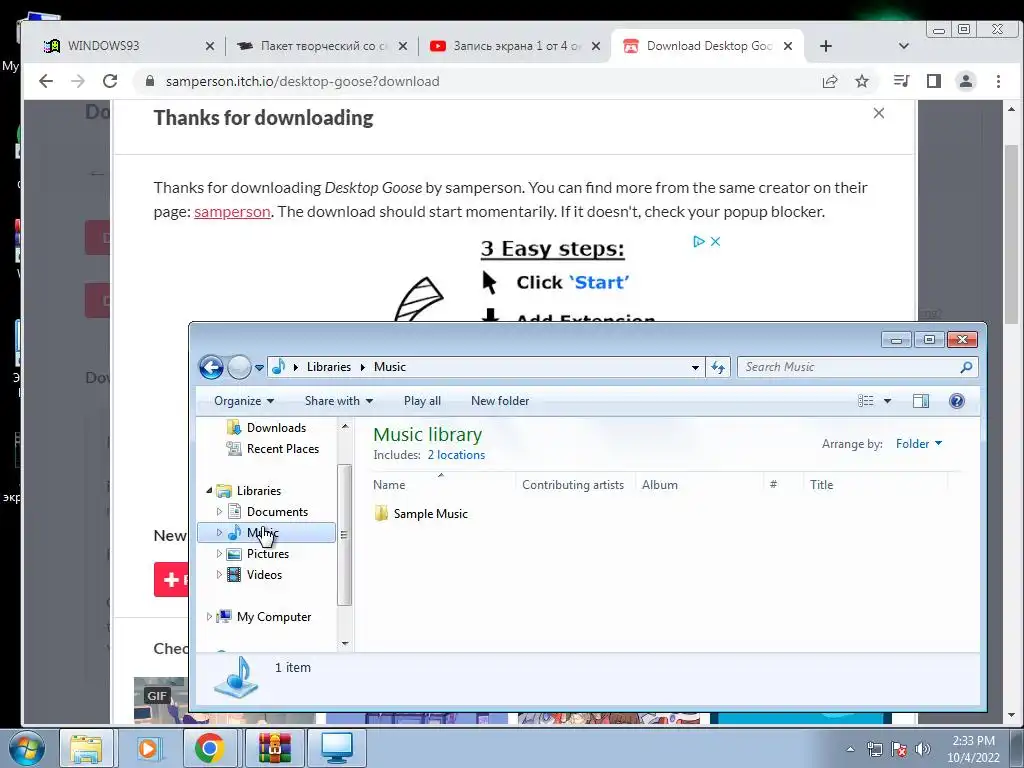Click Libraries in address breadcrumb
This screenshot has width=1024, height=768.
pos(328,367)
